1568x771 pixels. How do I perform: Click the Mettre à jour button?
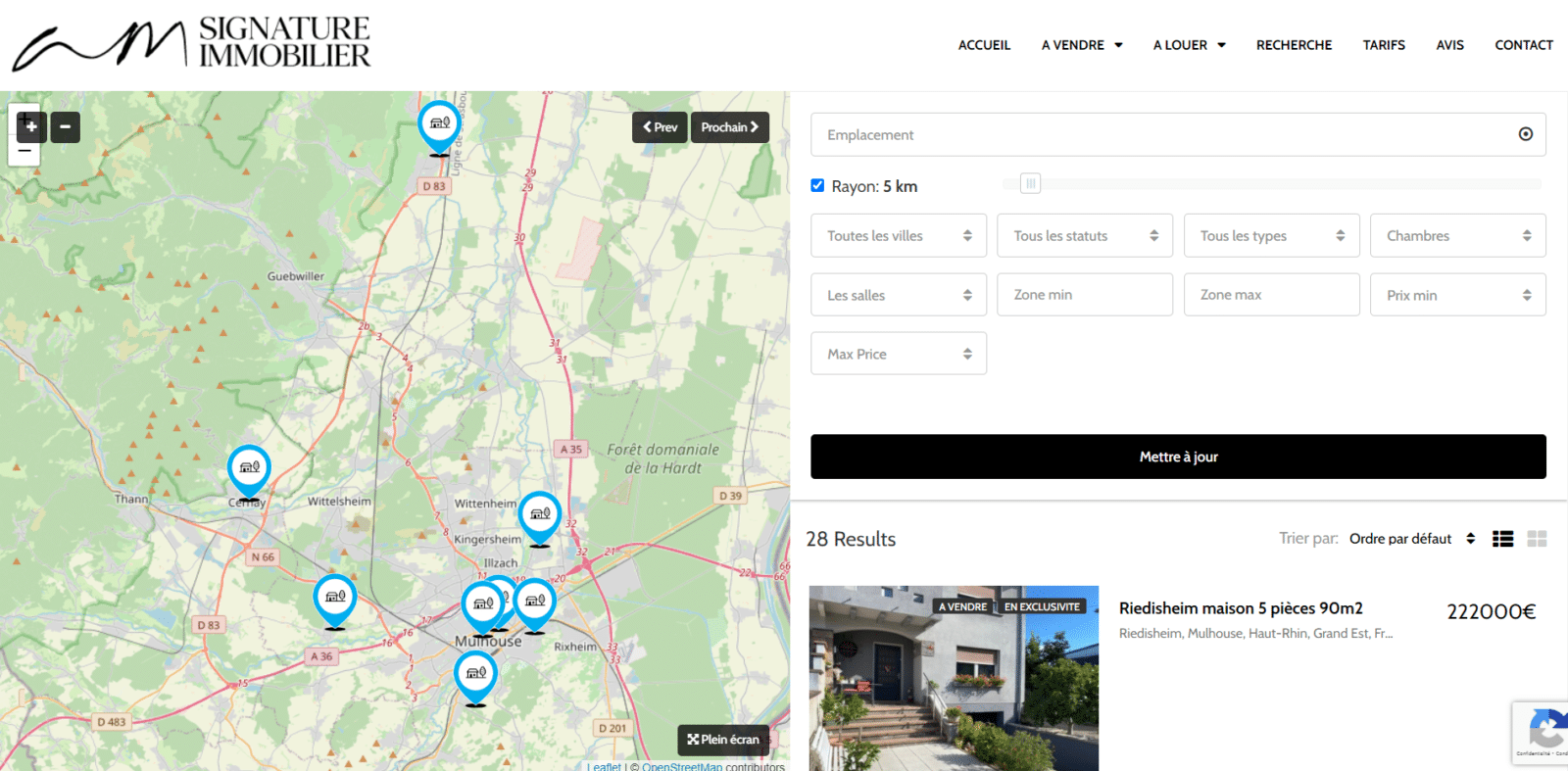click(x=1178, y=457)
